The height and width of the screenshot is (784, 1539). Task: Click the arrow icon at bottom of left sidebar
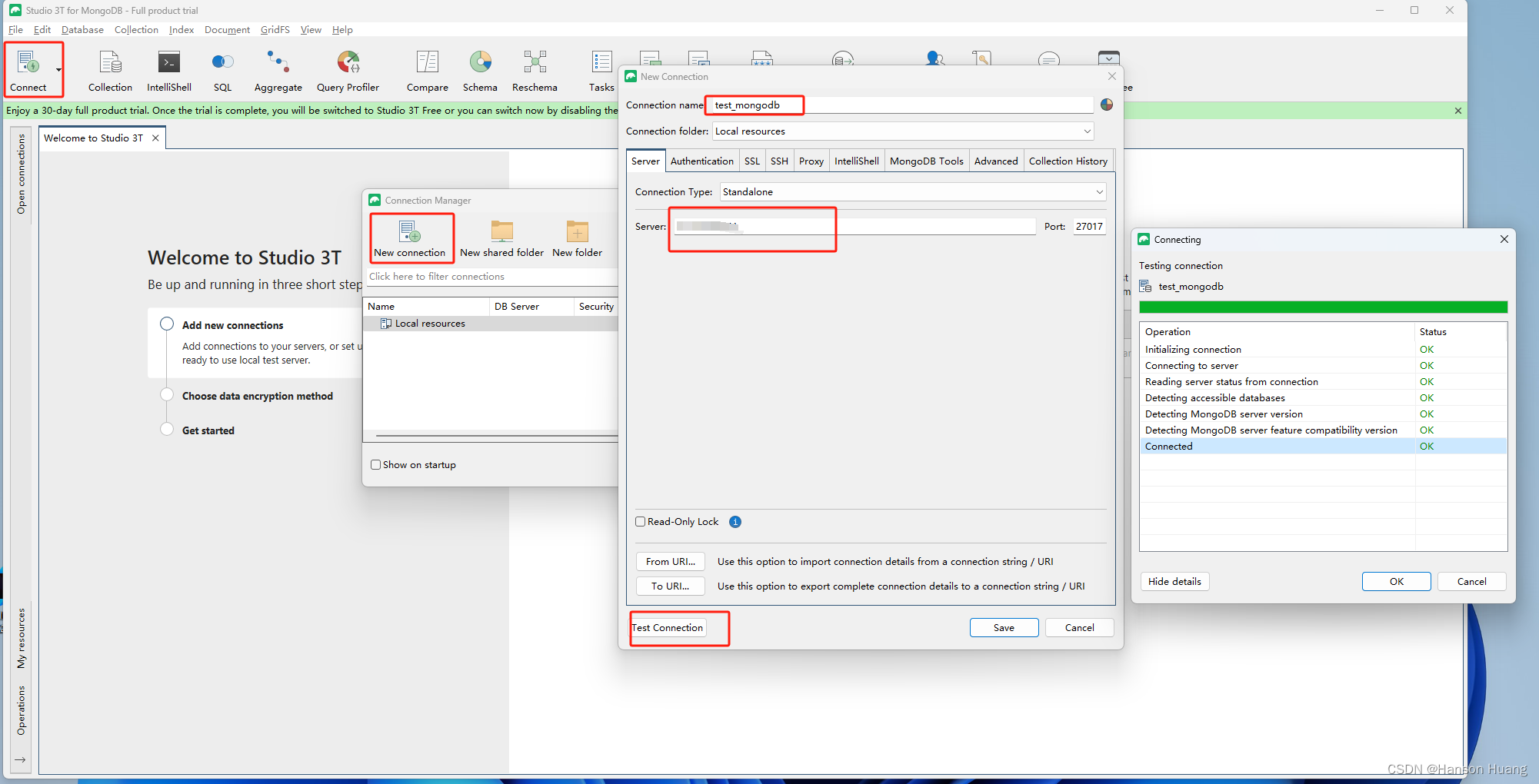[x=20, y=759]
